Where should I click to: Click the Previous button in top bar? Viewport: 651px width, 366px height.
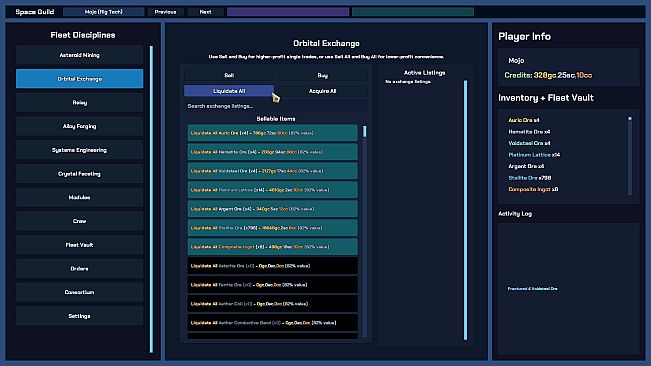pyautogui.click(x=165, y=12)
